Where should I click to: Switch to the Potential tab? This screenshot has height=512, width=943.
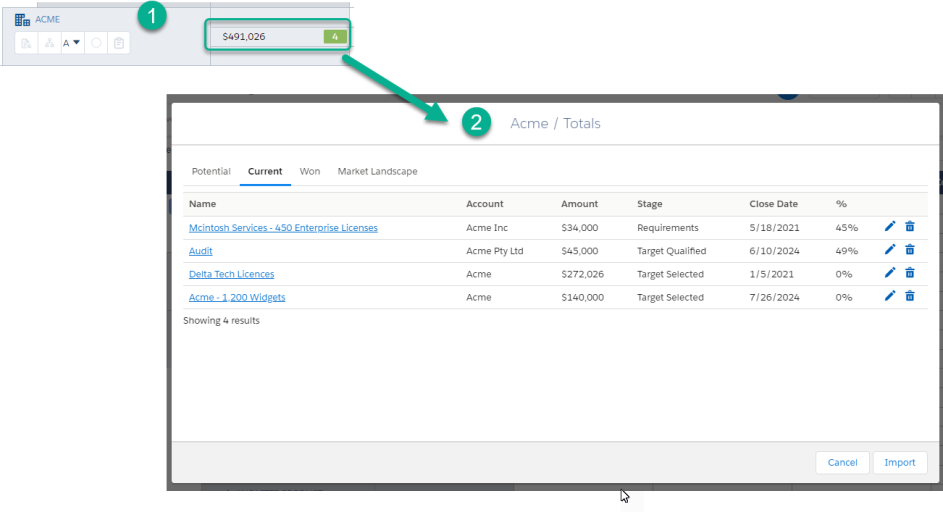[x=211, y=172]
